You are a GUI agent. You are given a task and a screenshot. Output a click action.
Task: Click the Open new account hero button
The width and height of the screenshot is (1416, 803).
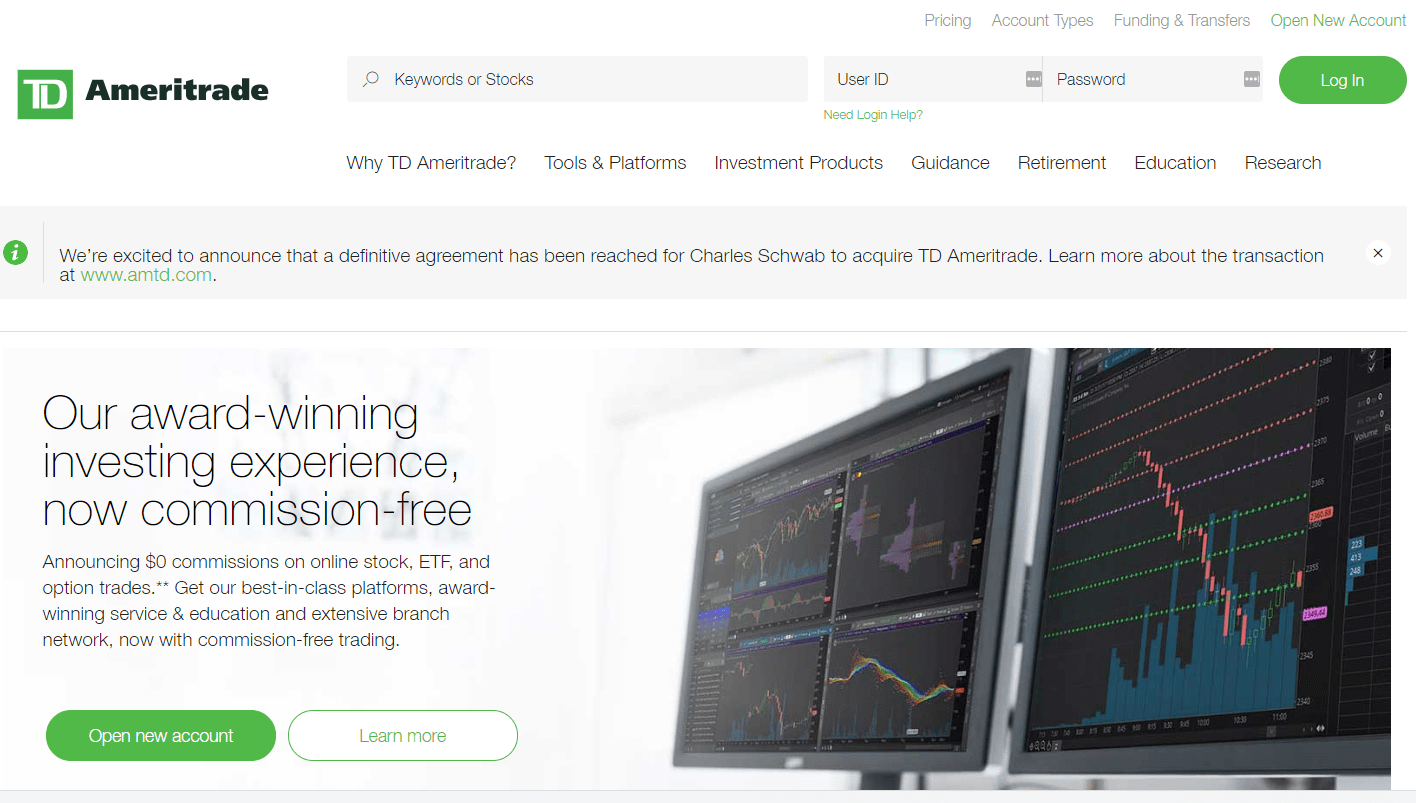[161, 736]
